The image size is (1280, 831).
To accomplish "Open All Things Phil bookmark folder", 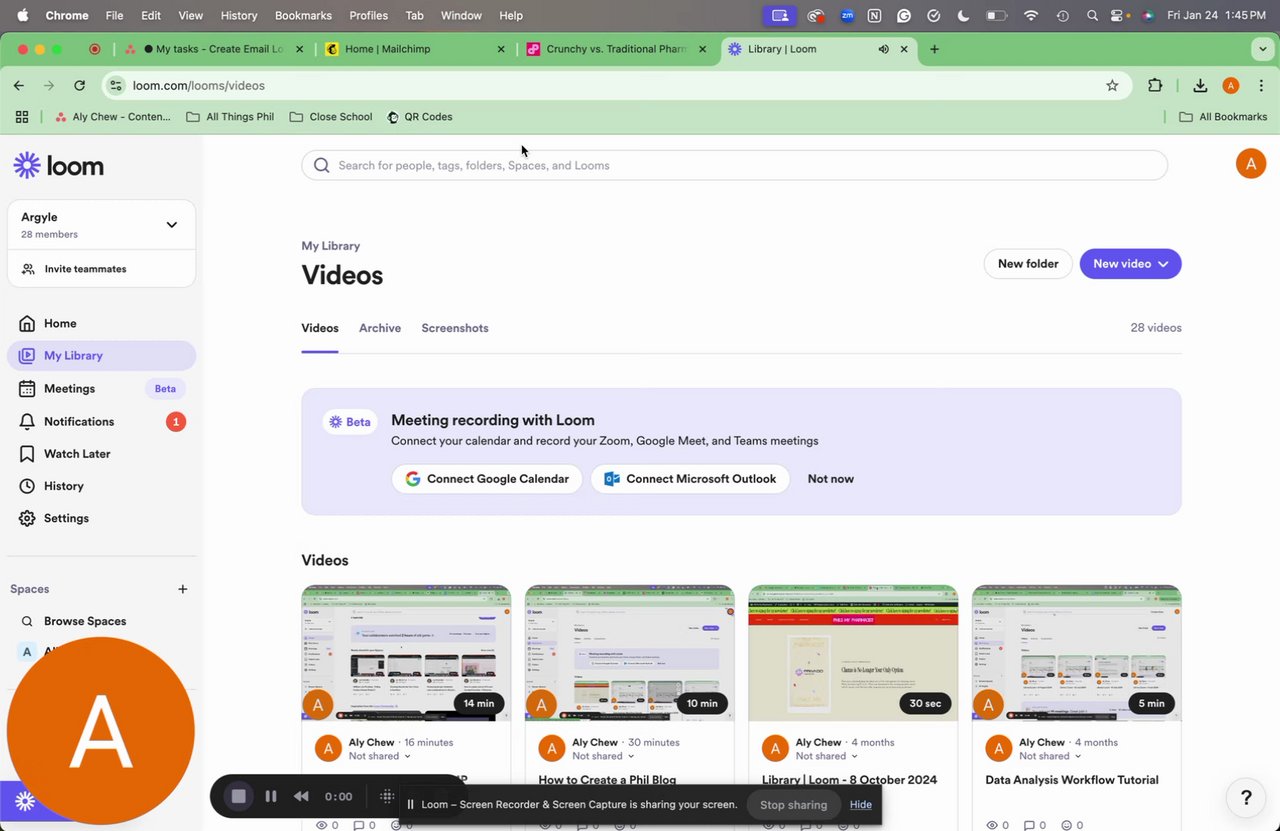I will coord(230,117).
